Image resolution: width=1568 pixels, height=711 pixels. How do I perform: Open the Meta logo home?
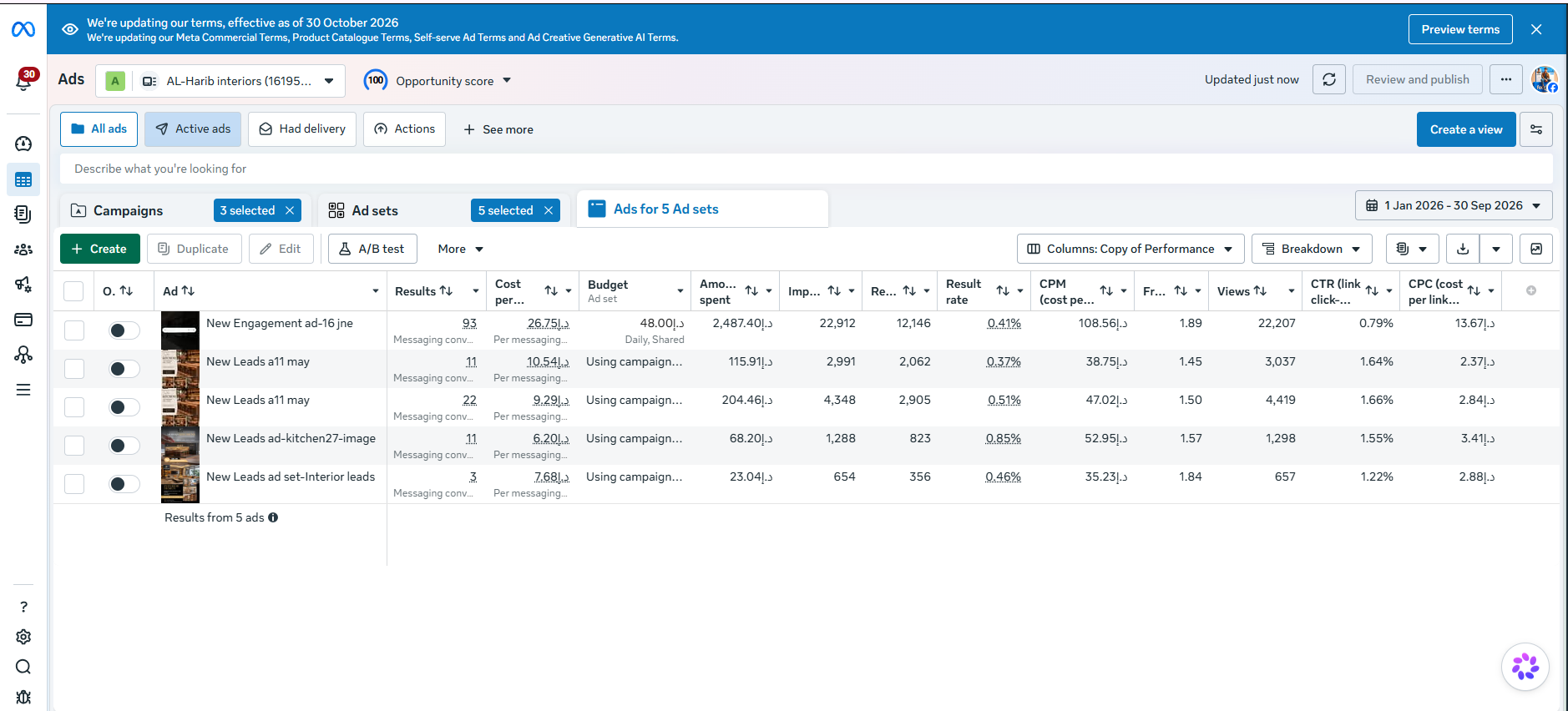[23, 30]
